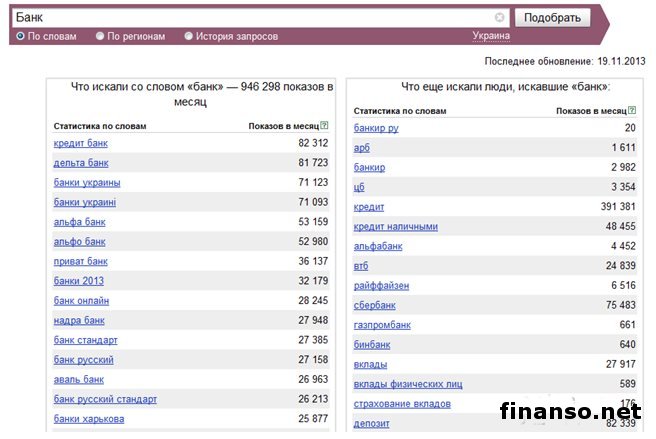Open the "надра банк" query link
656x439 pixels.
[x=79, y=321]
